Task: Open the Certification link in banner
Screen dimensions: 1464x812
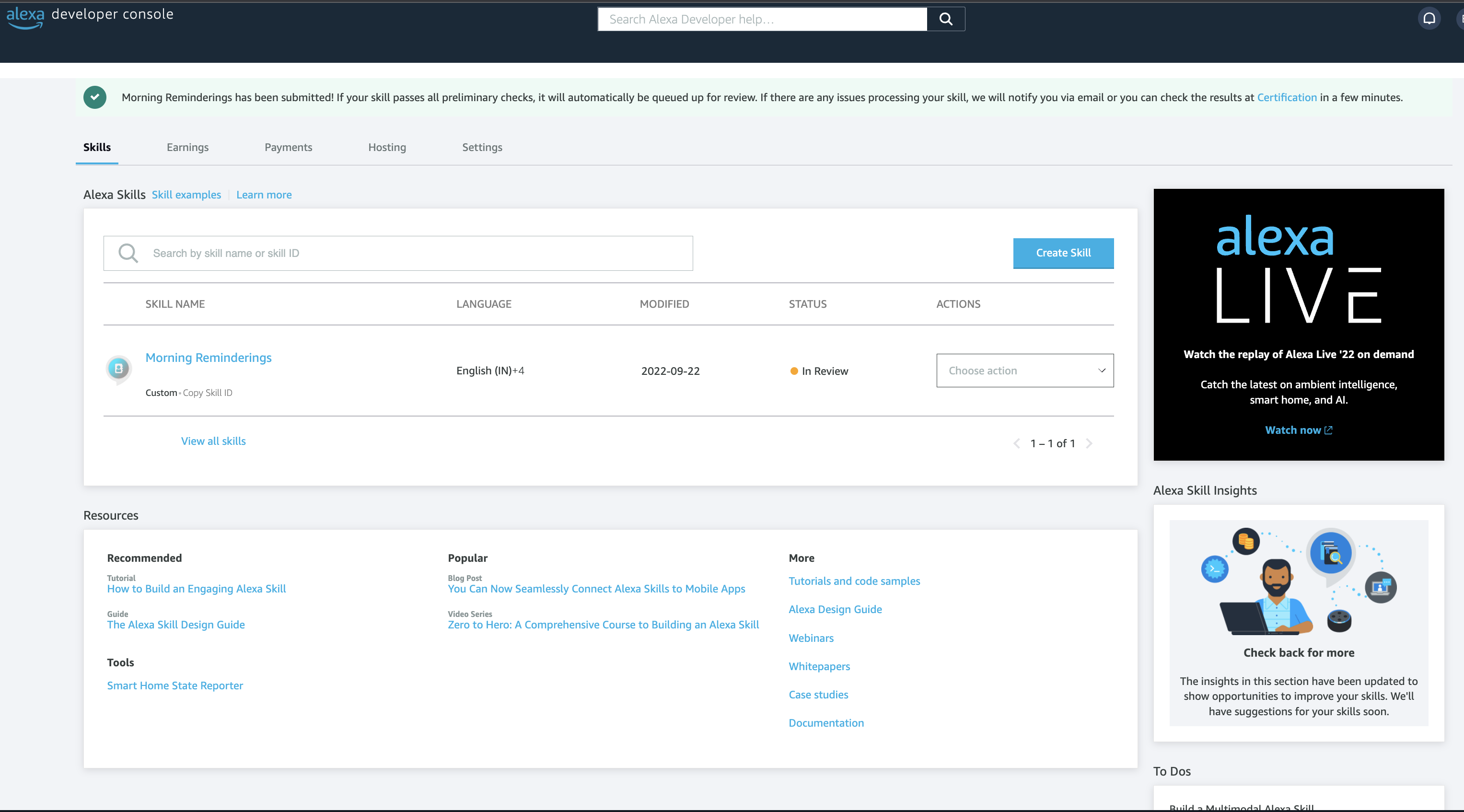Action: pyautogui.click(x=1287, y=97)
